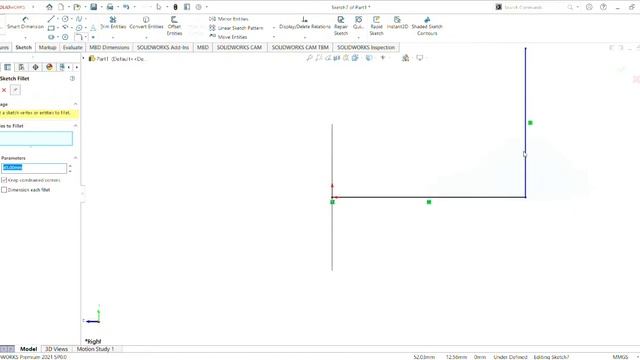Select the Smart Dimension tool

pyautogui.click(x=25, y=23)
